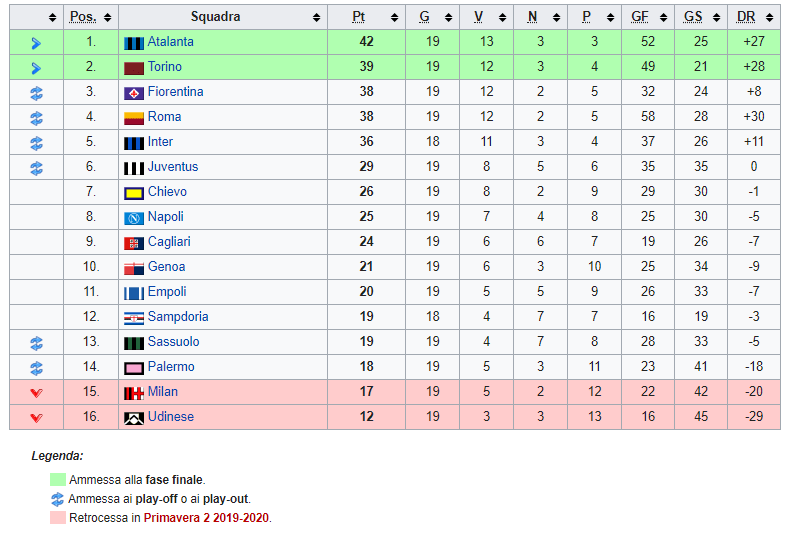Image resolution: width=791 pixels, height=546 pixels.
Task: Click the Udinese black-white crest icon
Action: click(x=134, y=418)
